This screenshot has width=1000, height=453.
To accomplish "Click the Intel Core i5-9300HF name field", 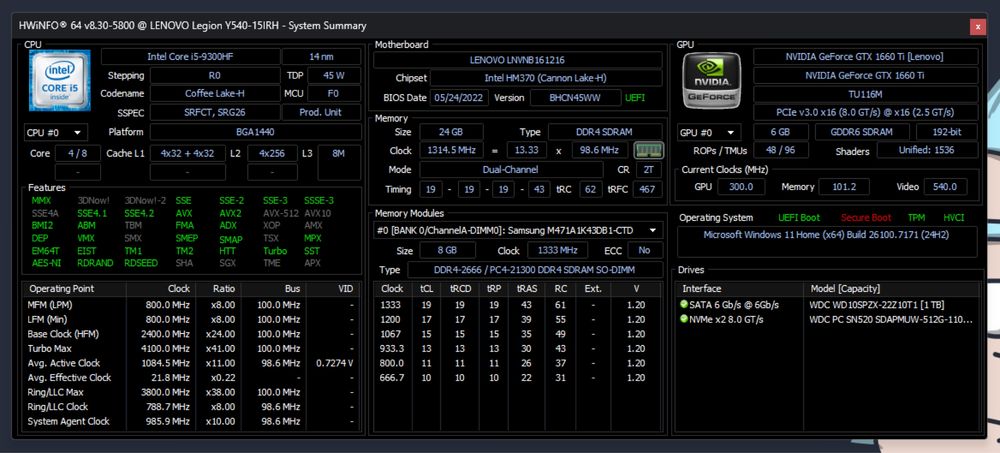I will click(190, 57).
